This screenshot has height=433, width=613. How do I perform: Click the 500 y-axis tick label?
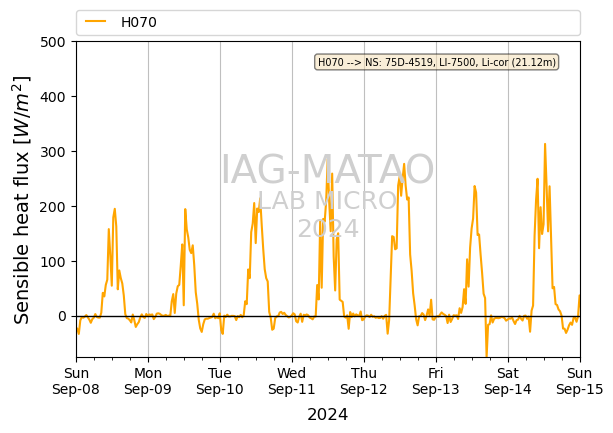[53, 42]
